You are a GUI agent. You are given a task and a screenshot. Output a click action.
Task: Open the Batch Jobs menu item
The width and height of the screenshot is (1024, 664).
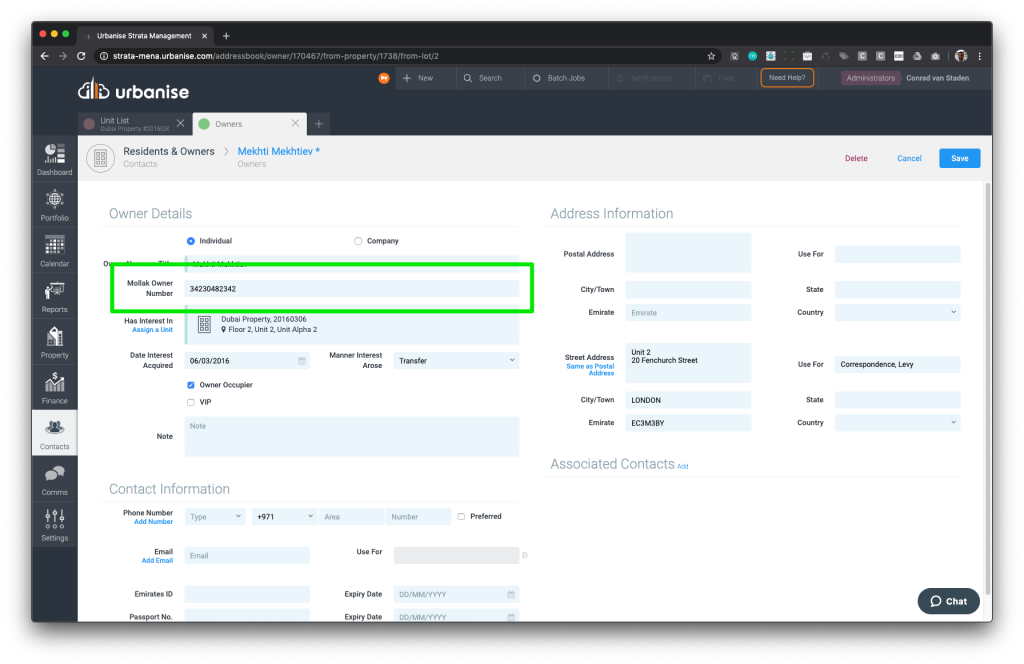[x=563, y=78]
